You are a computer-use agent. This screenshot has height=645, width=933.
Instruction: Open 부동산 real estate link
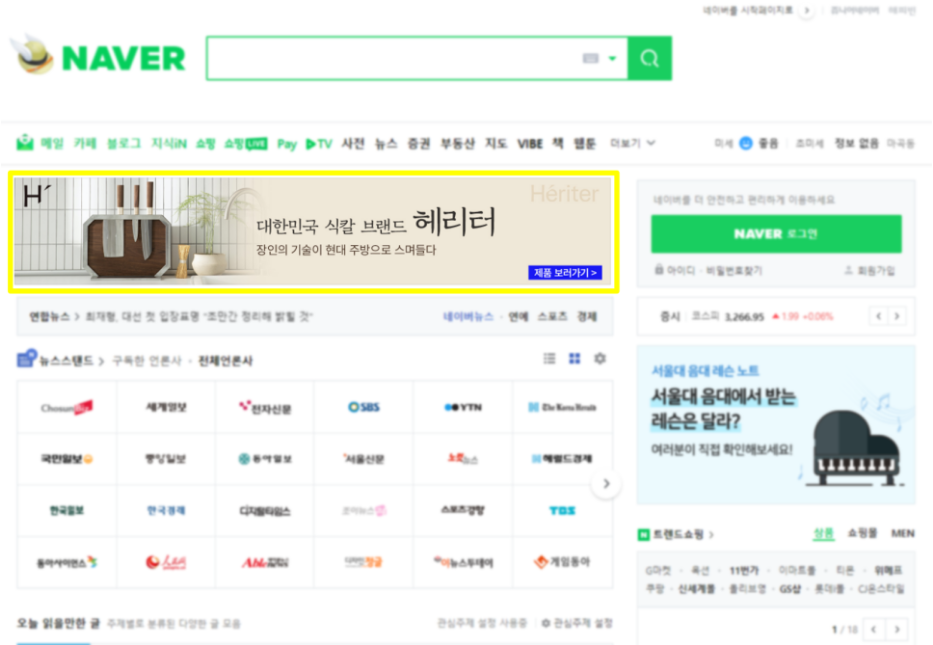point(458,143)
